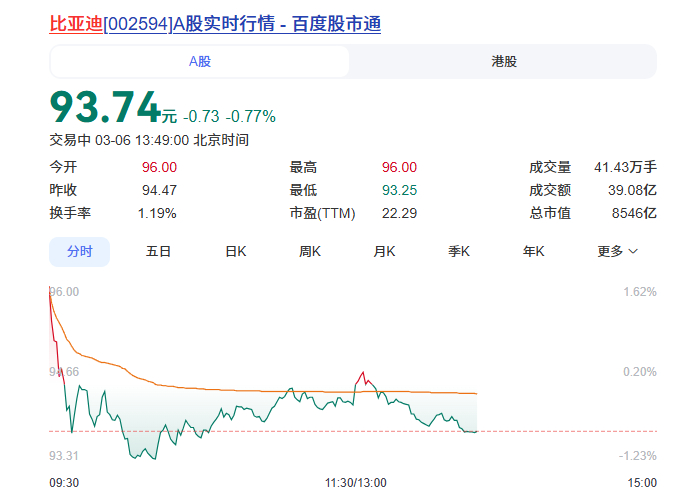Click the price change -0.73 value
This screenshot has height=499, width=692.
pos(201,116)
